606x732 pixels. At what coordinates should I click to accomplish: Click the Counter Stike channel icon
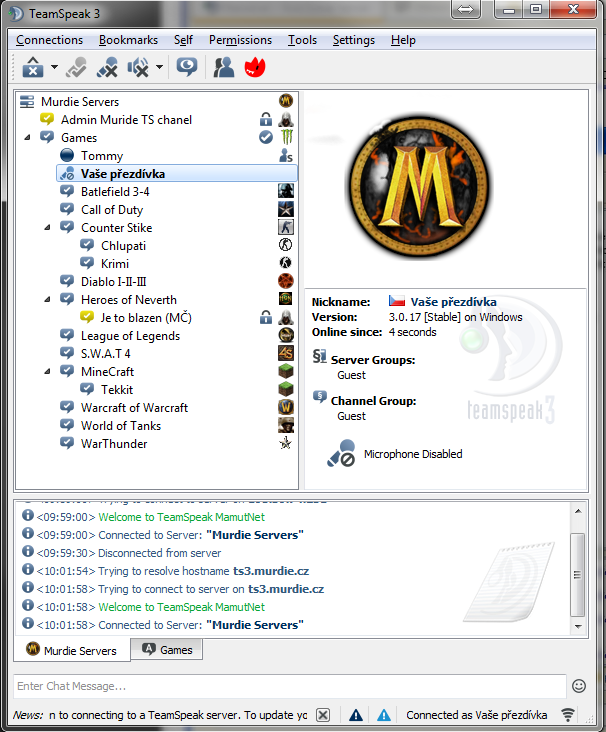coord(286,227)
